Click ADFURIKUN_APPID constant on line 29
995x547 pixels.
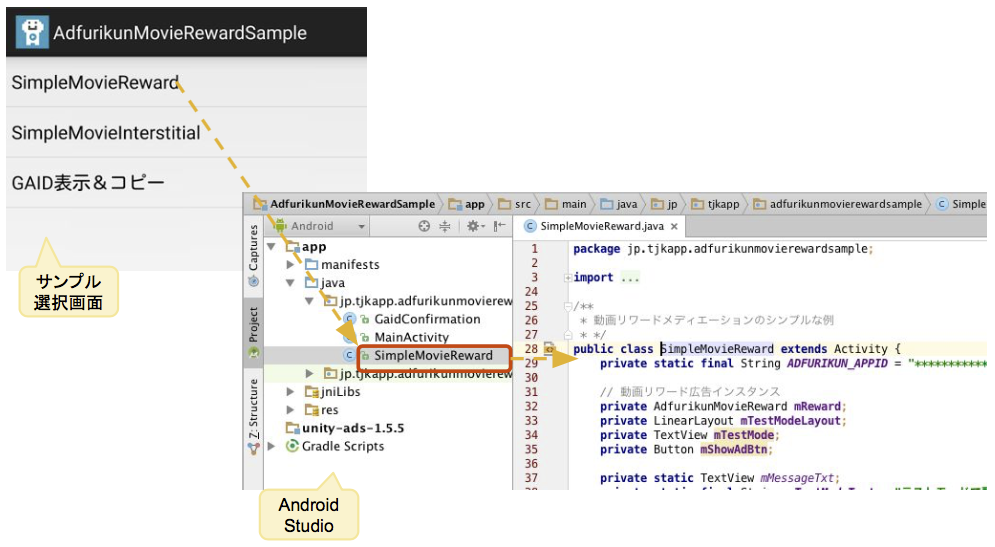(x=837, y=364)
